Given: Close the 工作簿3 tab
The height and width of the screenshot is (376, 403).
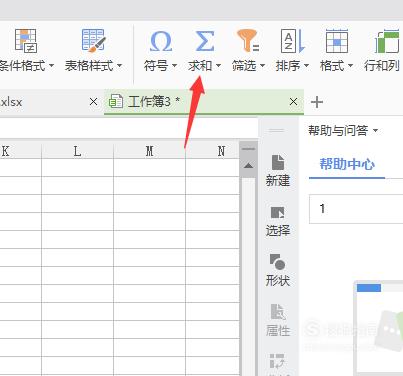Looking at the screenshot, I should click(x=293, y=102).
